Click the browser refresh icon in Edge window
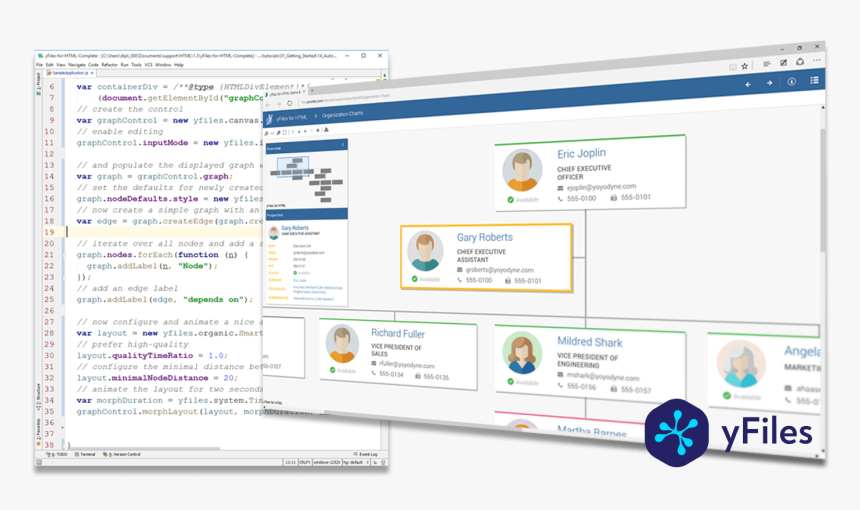The width and height of the screenshot is (860, 510). point(290,103)
